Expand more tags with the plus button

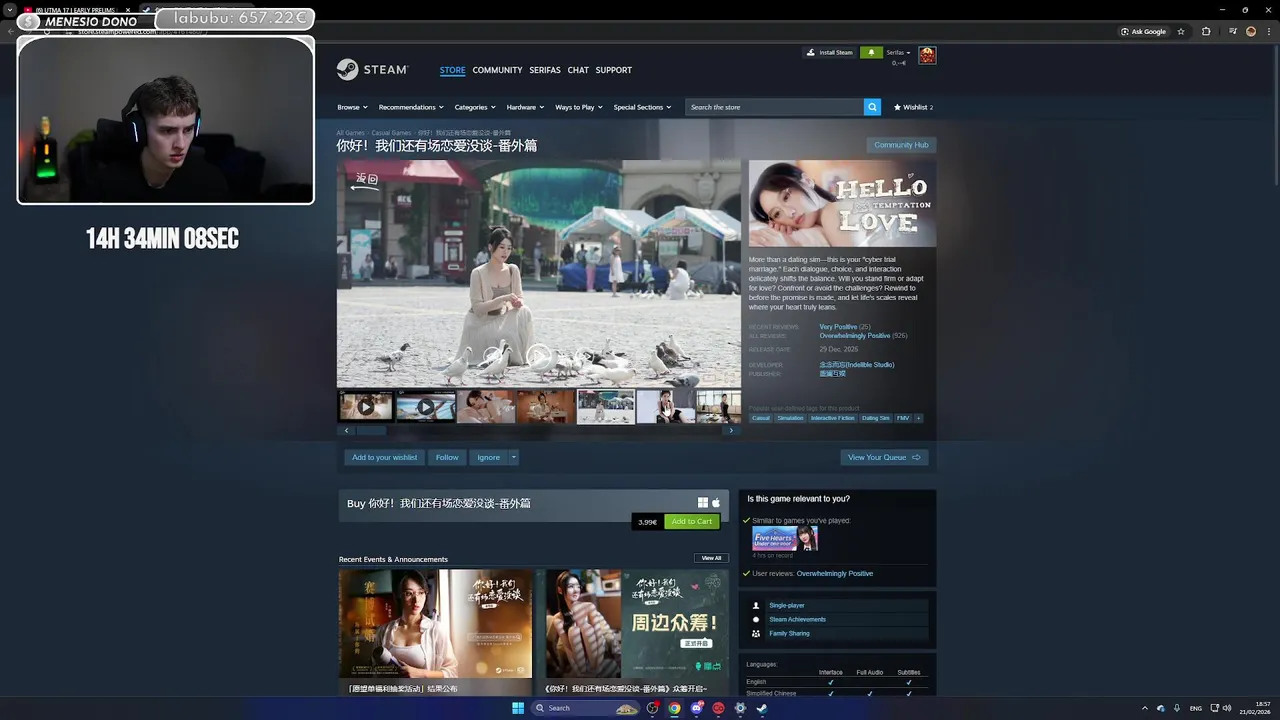(918, 418)
